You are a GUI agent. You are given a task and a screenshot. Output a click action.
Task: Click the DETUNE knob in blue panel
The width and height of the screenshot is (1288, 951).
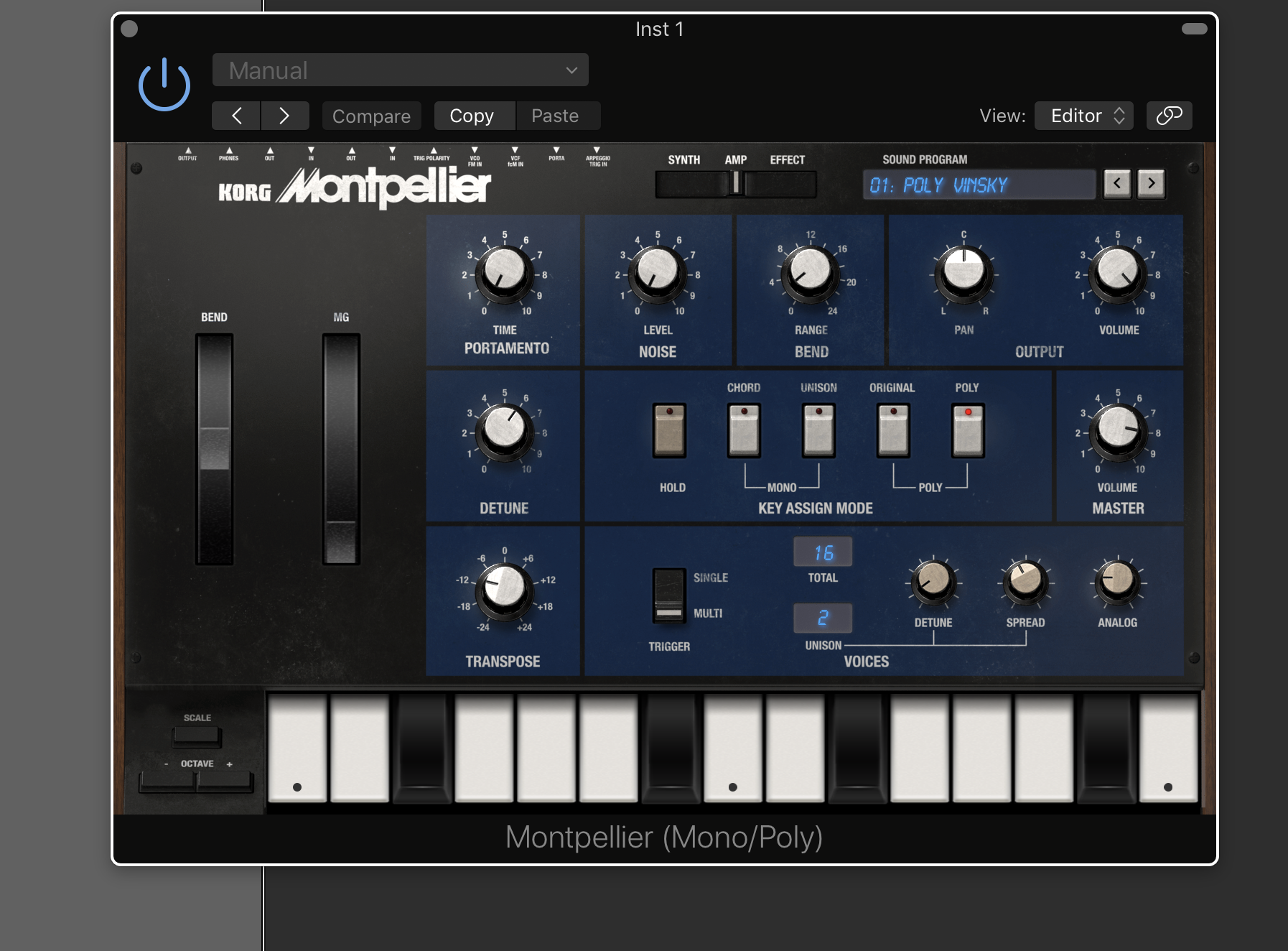(504, 432)
